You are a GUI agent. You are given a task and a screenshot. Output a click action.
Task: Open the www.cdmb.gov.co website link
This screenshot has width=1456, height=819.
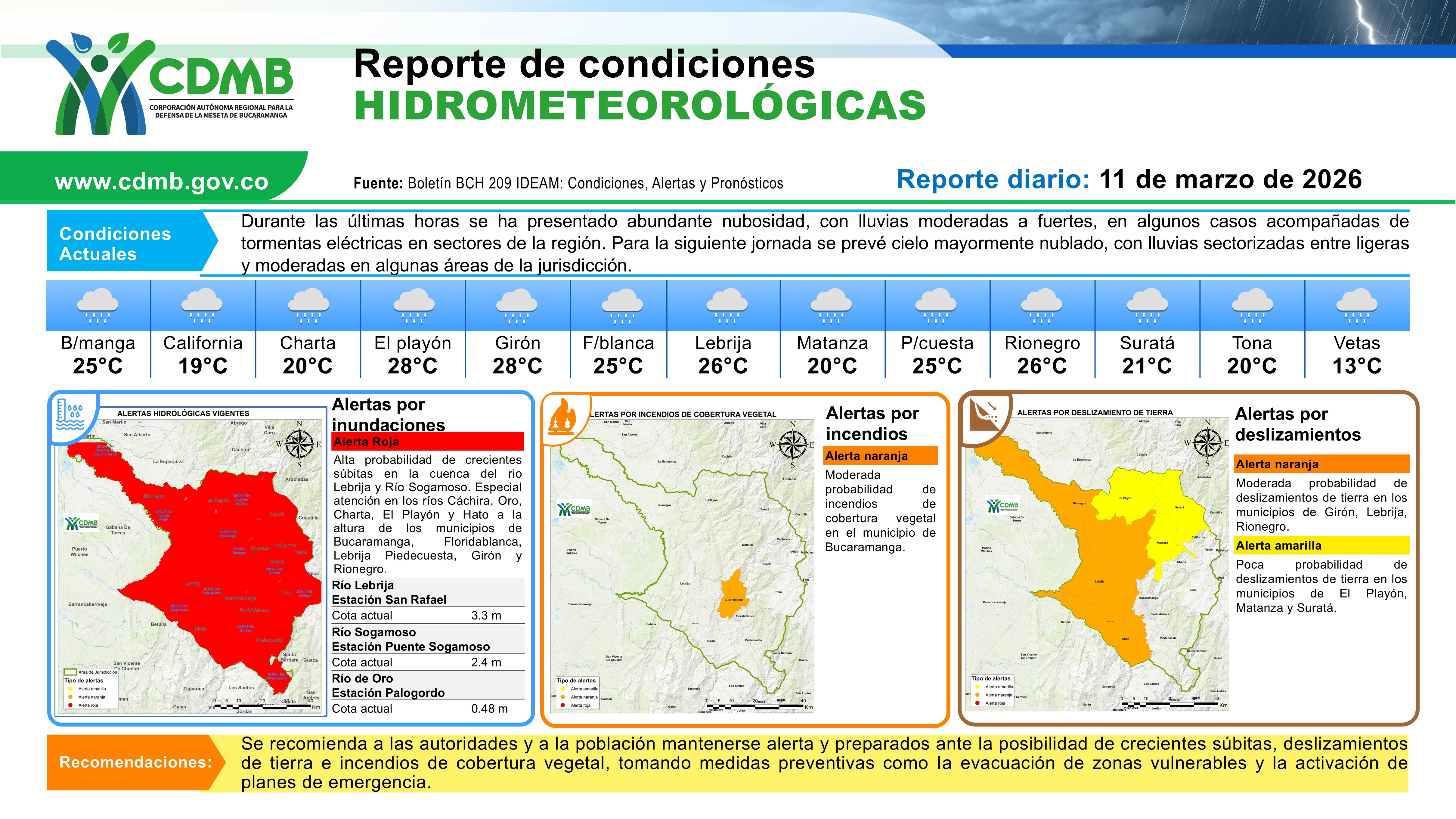click(162, 182)
